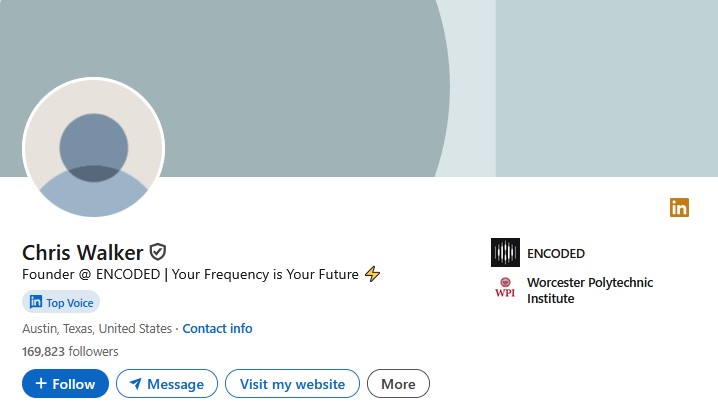Click the WPI school logo
Viewport: 718px width, 415px height.
pyautogui.click(x=505, y=289)
